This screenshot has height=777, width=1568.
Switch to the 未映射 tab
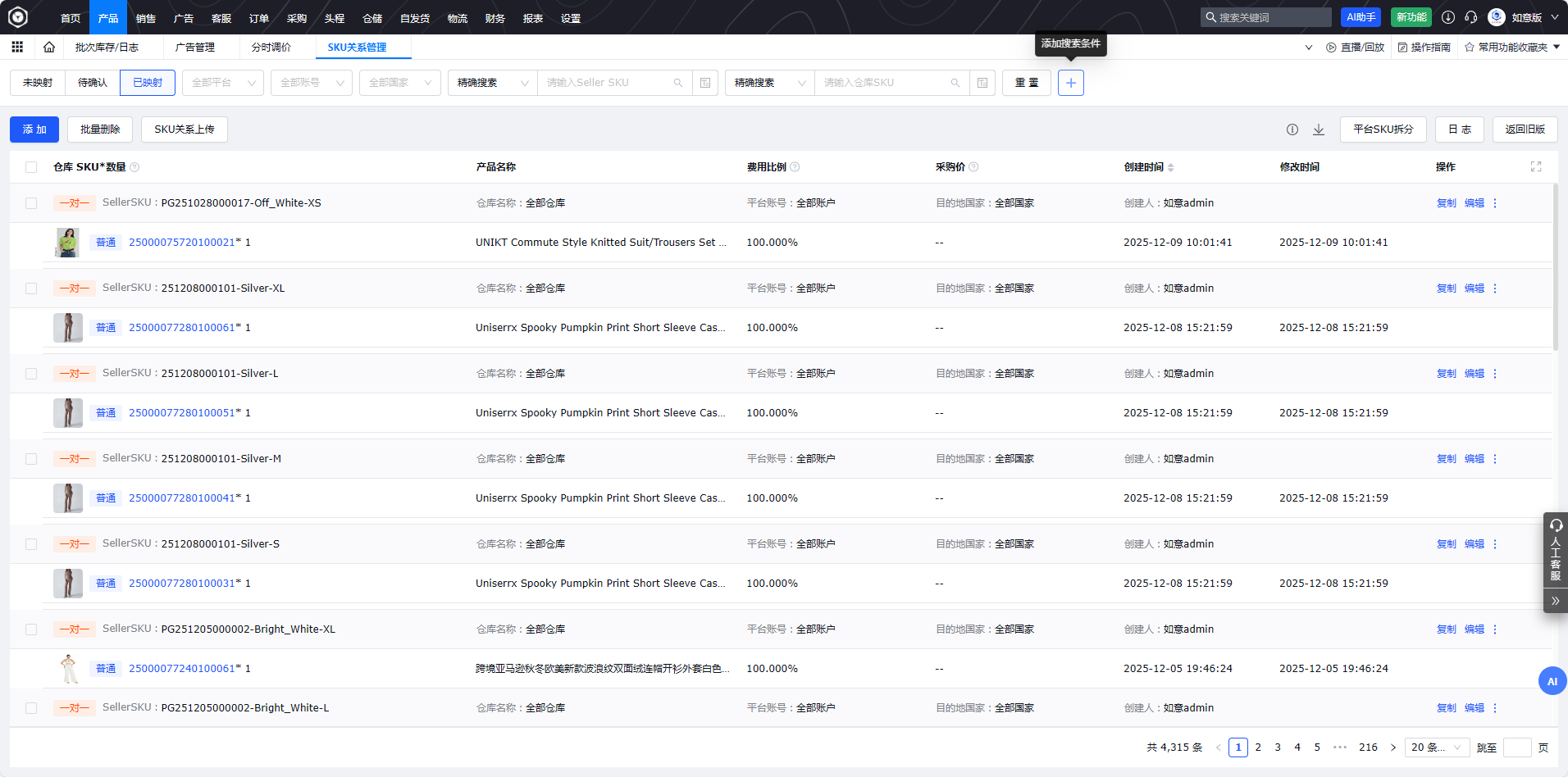[38, 83]
